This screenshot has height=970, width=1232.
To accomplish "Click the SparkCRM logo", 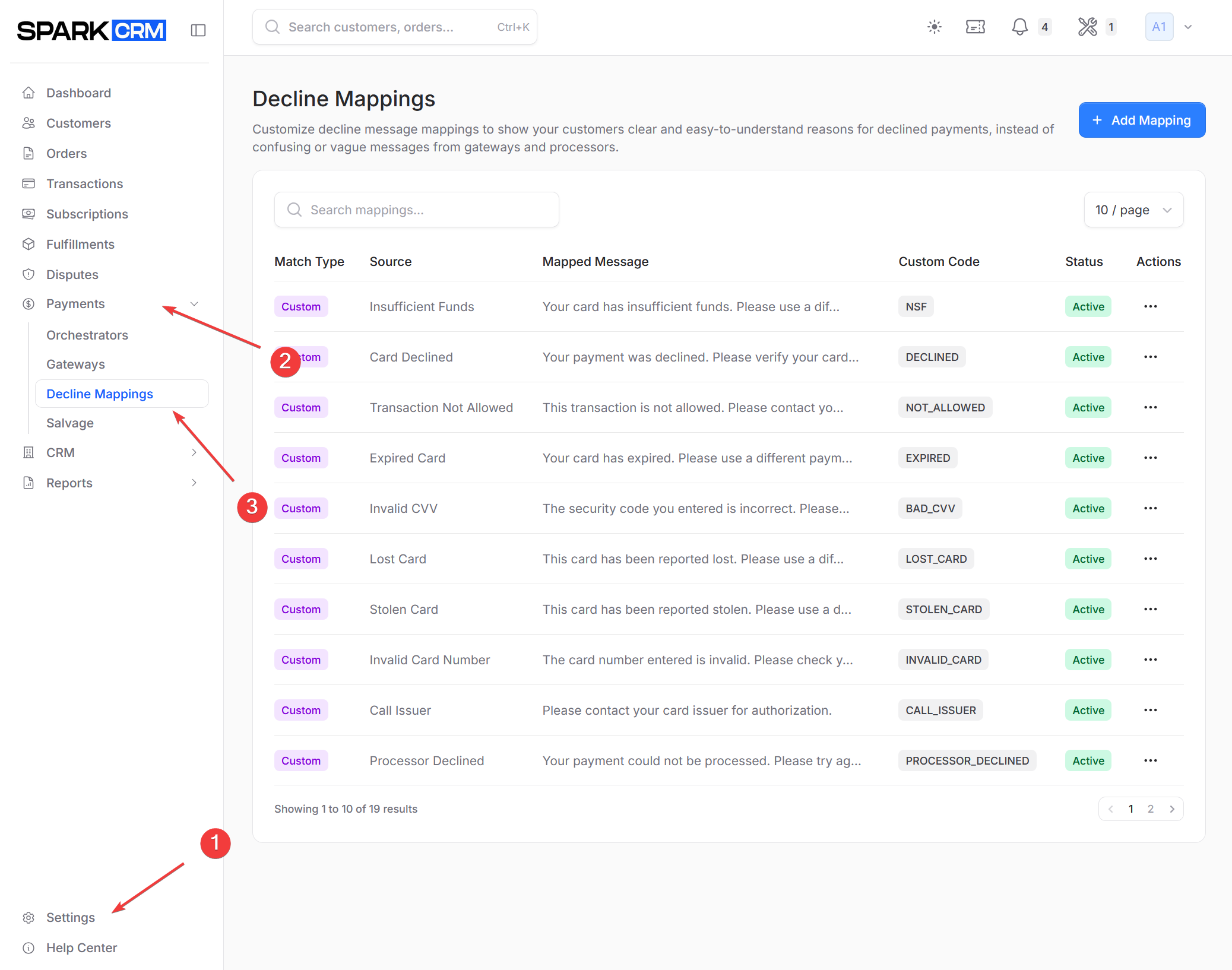I will [91, 30].
